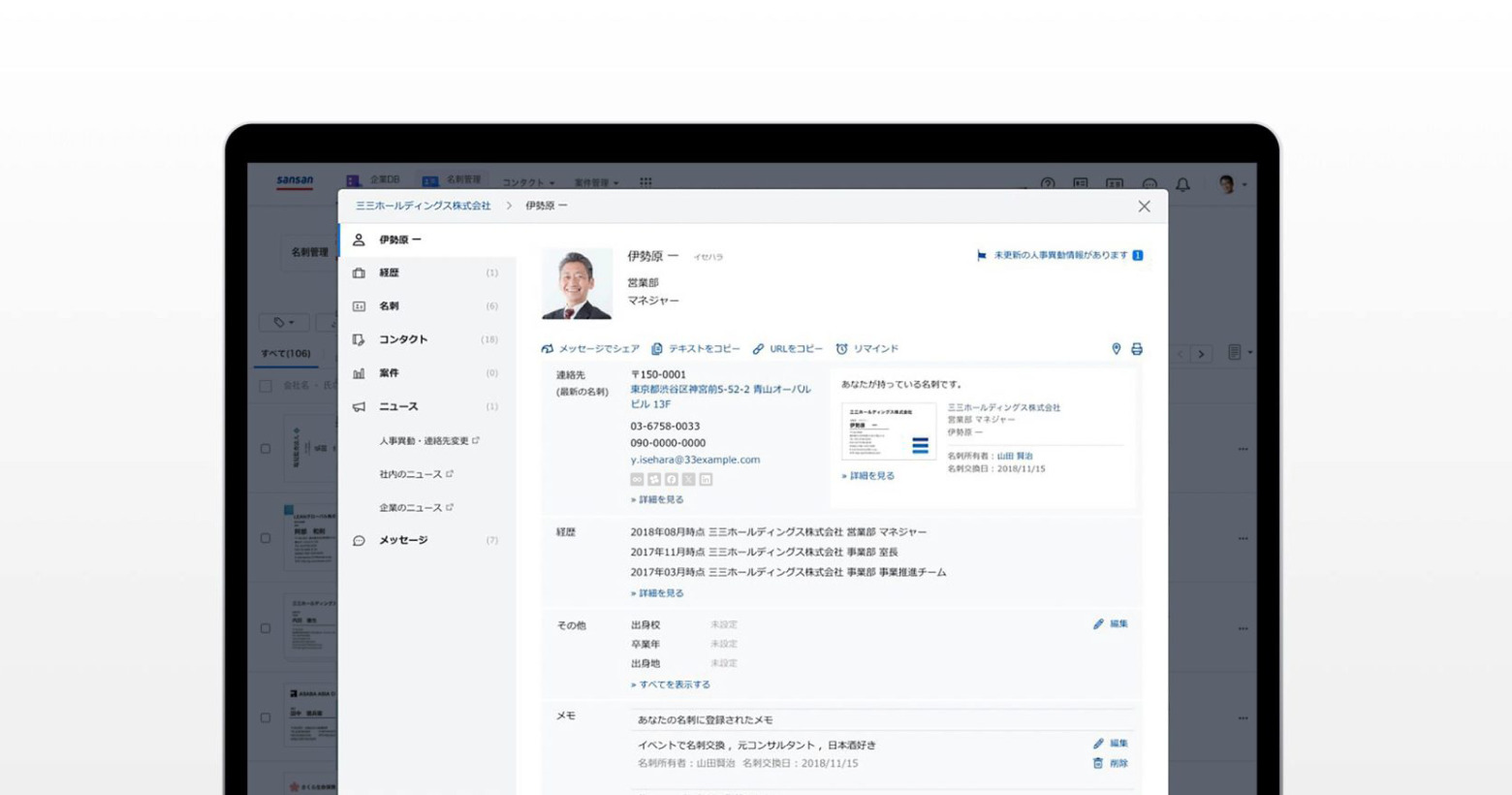Open the 名刺管理 tab in header
Screen dimensions: 1512x795
click(452, 180)
